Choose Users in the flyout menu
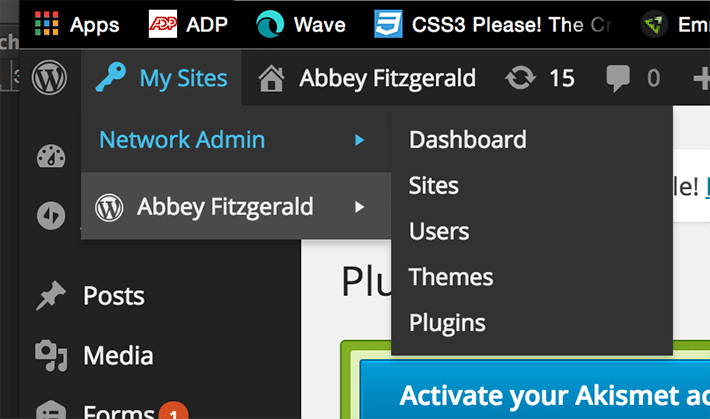 [439, 232]
